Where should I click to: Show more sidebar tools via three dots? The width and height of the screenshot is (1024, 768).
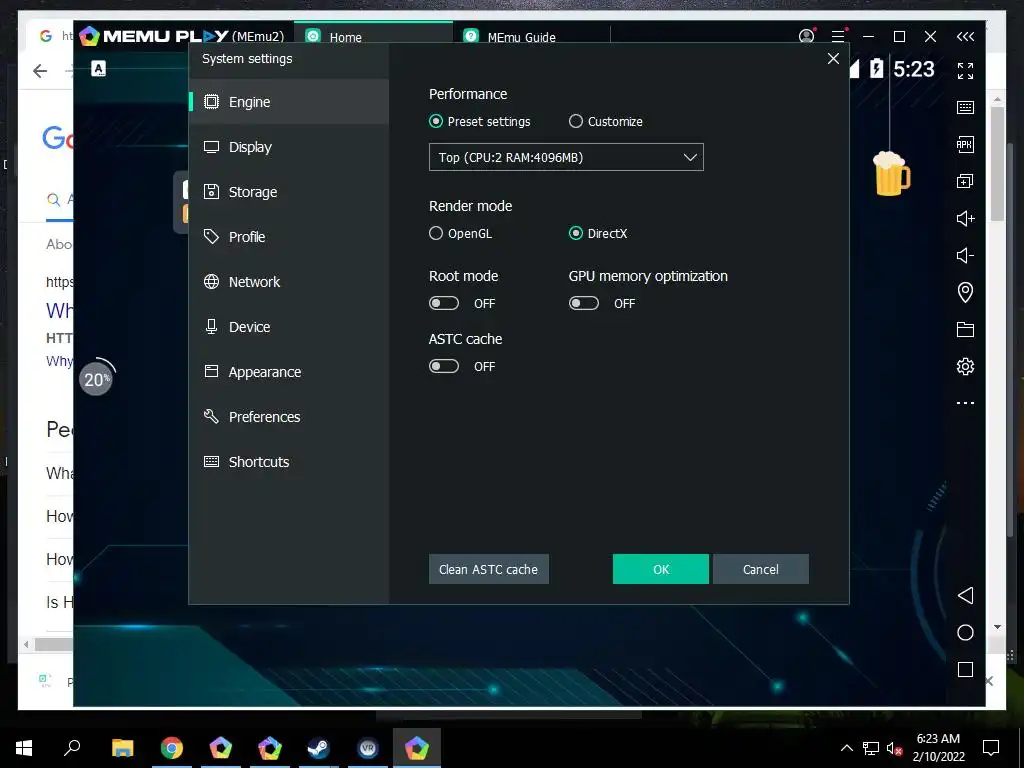(x=965, y=403)
